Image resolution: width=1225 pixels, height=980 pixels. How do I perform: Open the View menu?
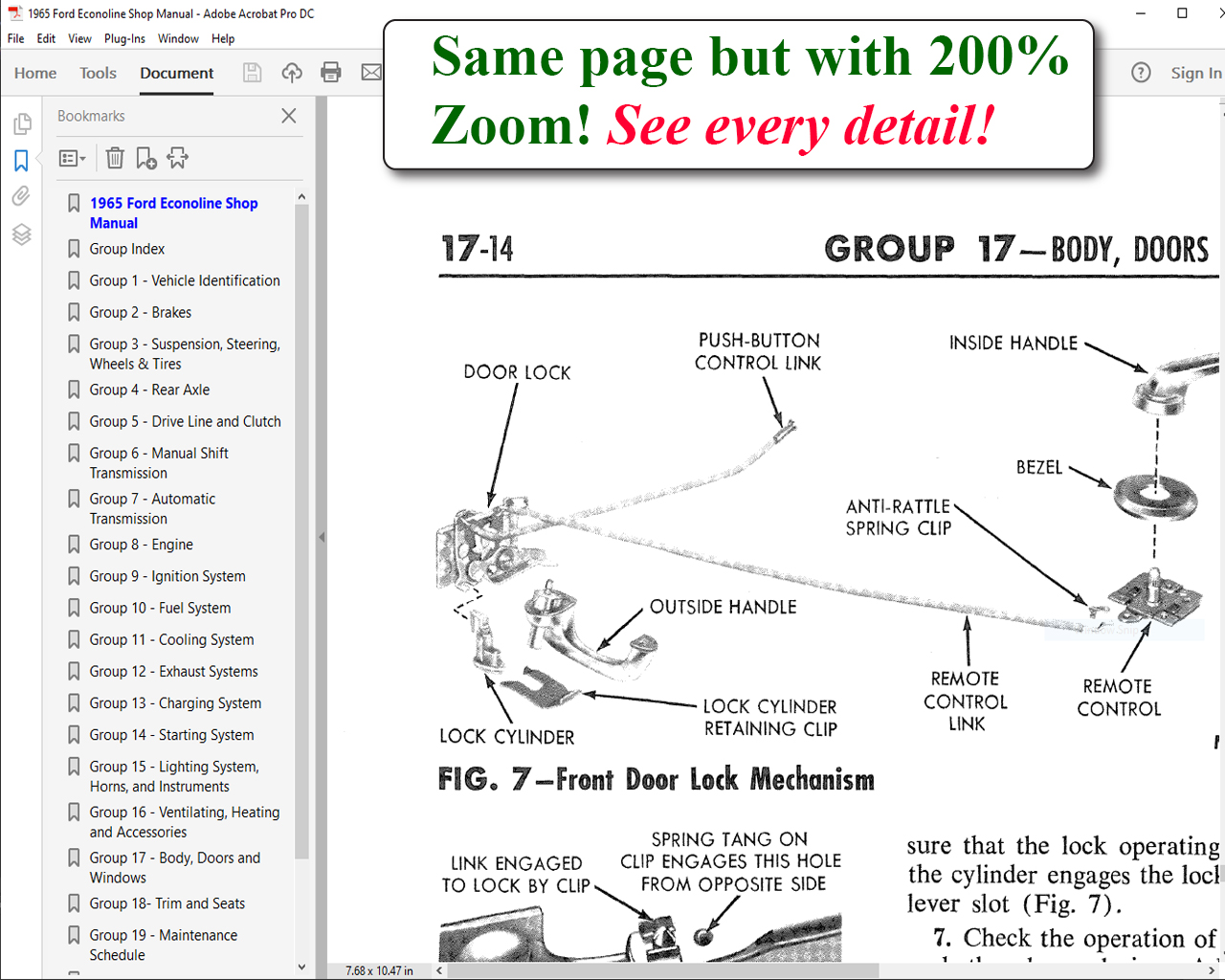(x=79, y=39)
